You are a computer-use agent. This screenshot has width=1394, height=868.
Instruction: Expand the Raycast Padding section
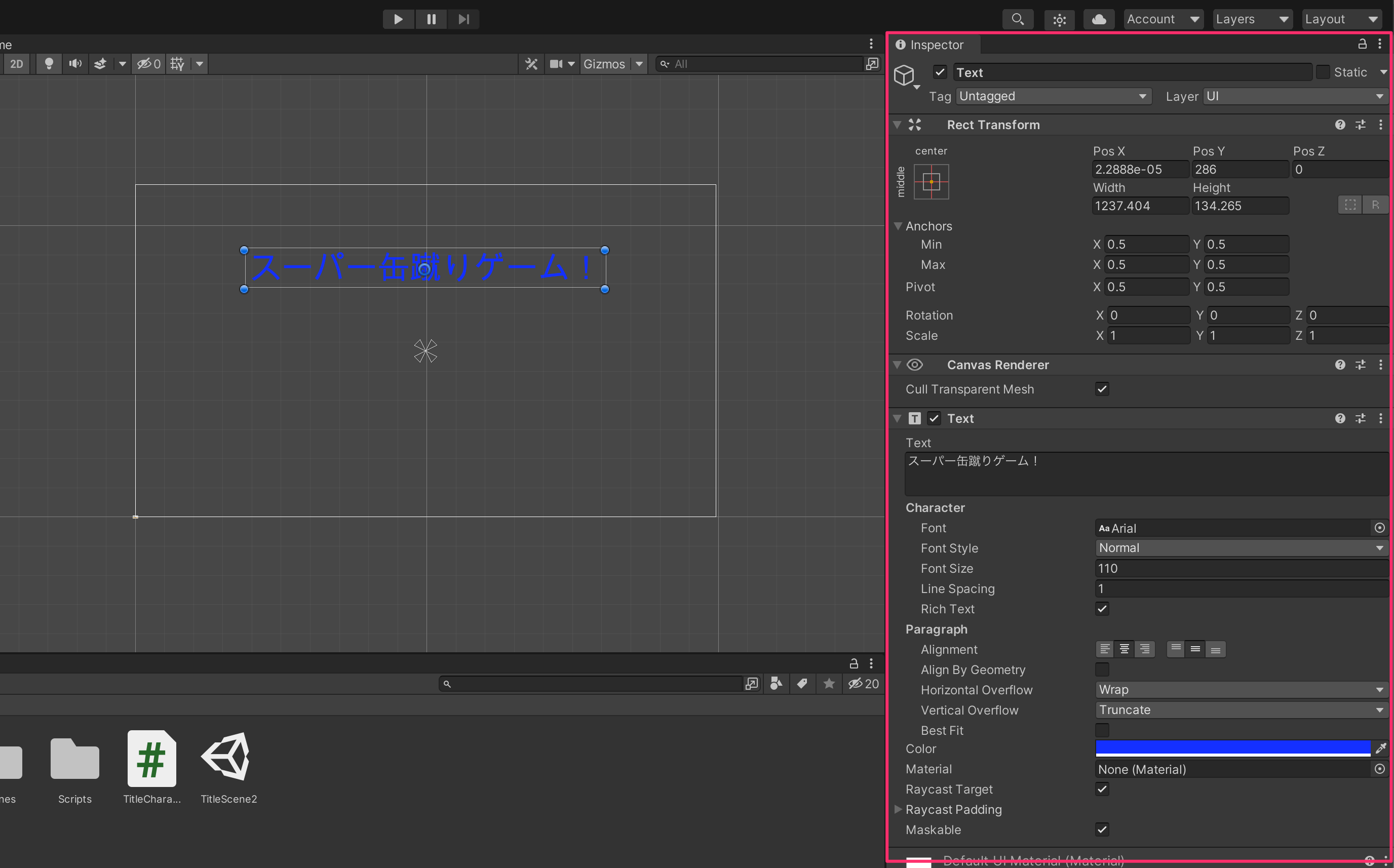(x=898, y=809)
